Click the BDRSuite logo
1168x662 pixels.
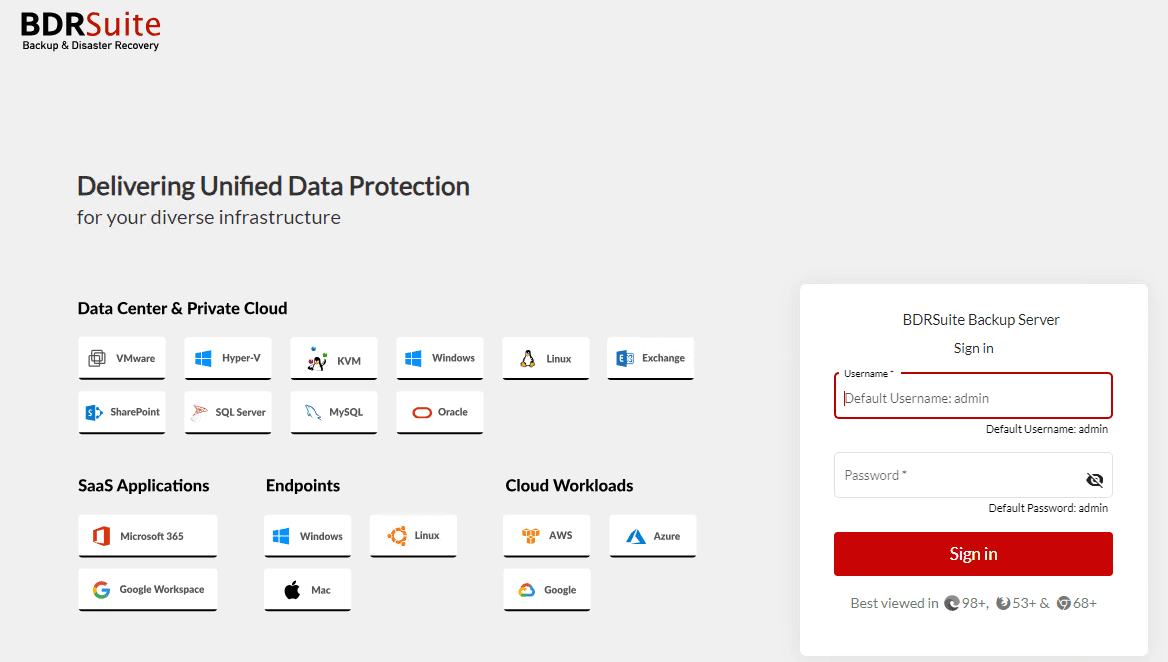(90, 30)
